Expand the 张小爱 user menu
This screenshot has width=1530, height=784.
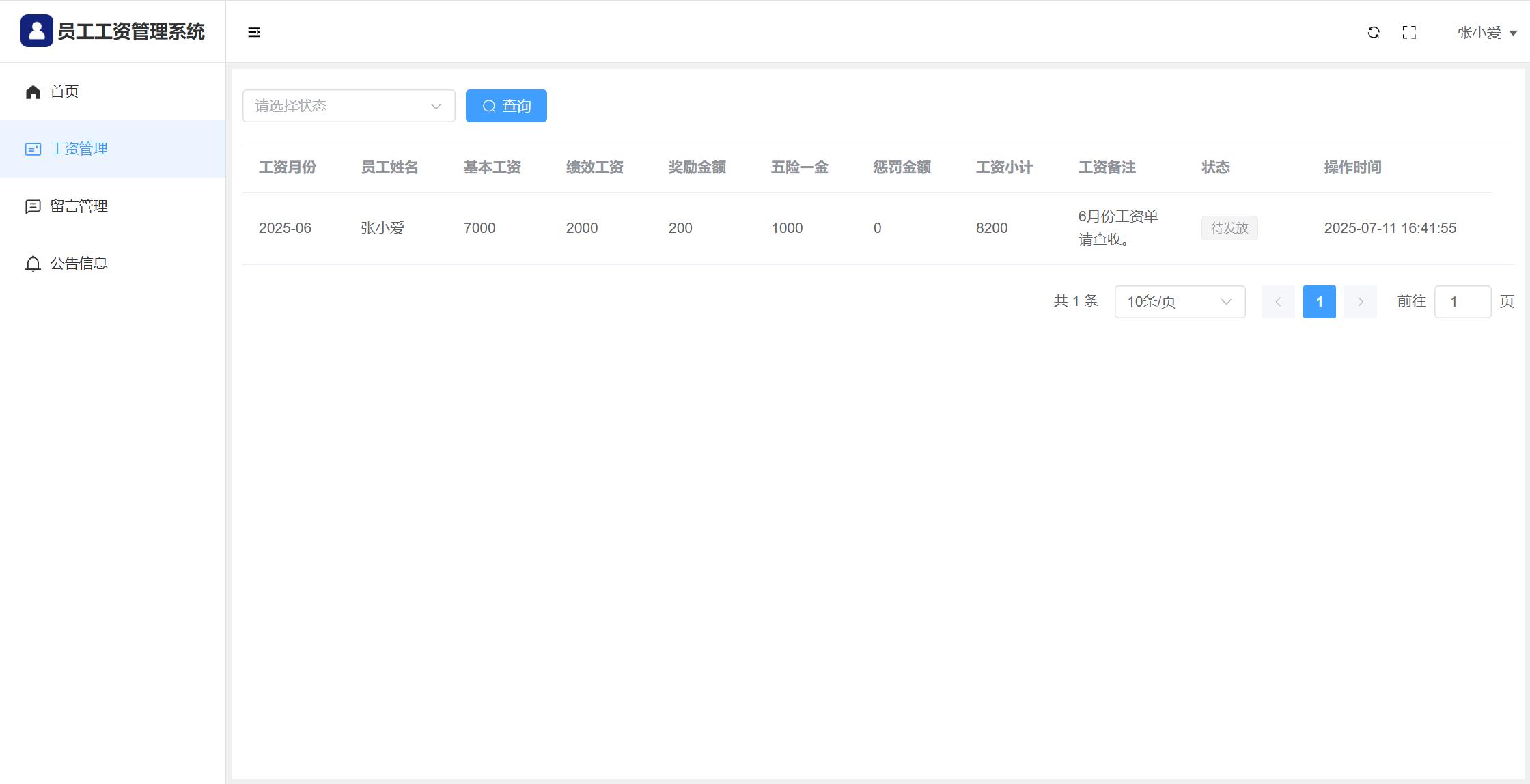(x=1487, y=33)
